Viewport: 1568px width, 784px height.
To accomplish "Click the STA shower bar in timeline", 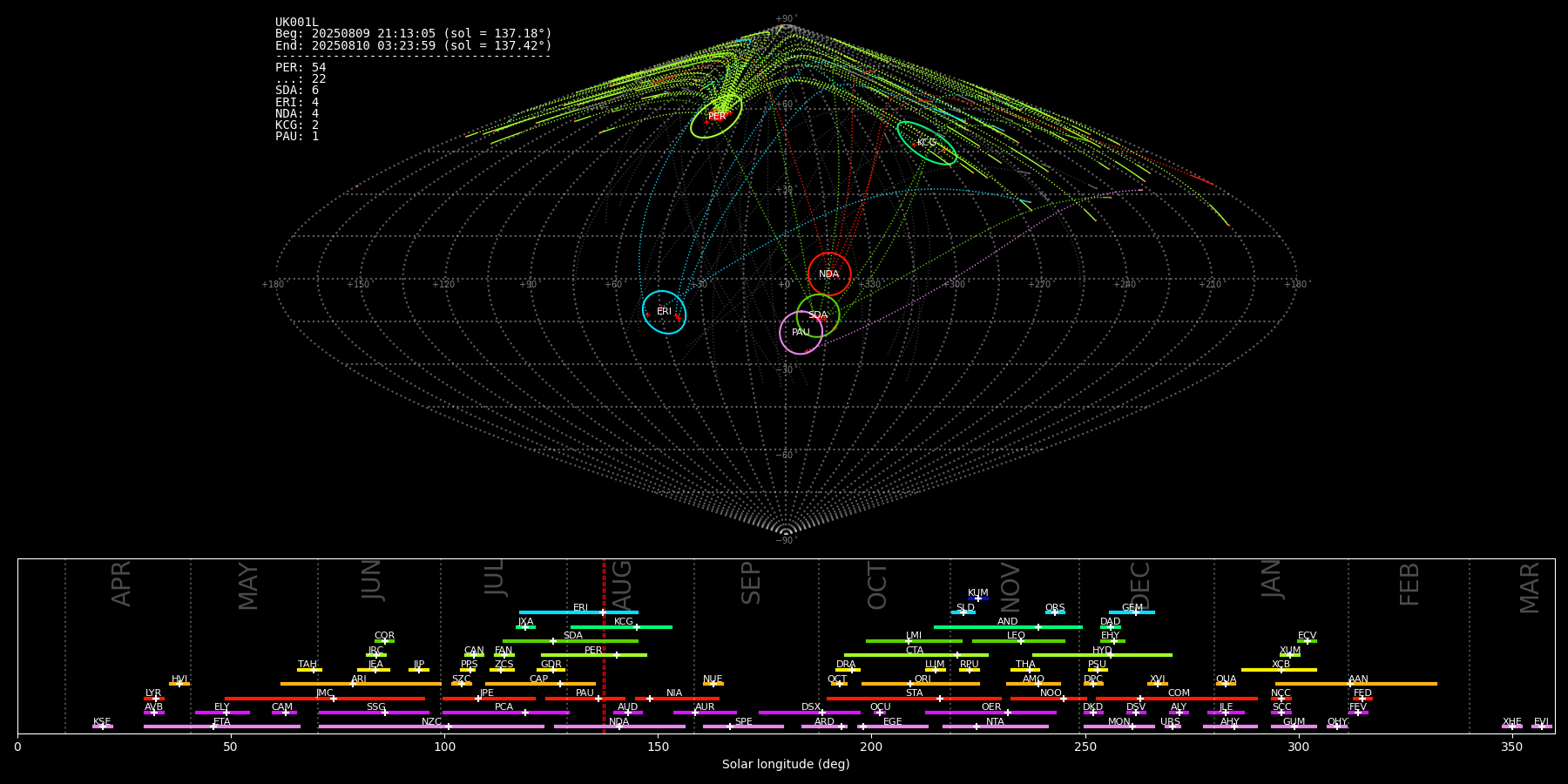I will coord(915,699).
